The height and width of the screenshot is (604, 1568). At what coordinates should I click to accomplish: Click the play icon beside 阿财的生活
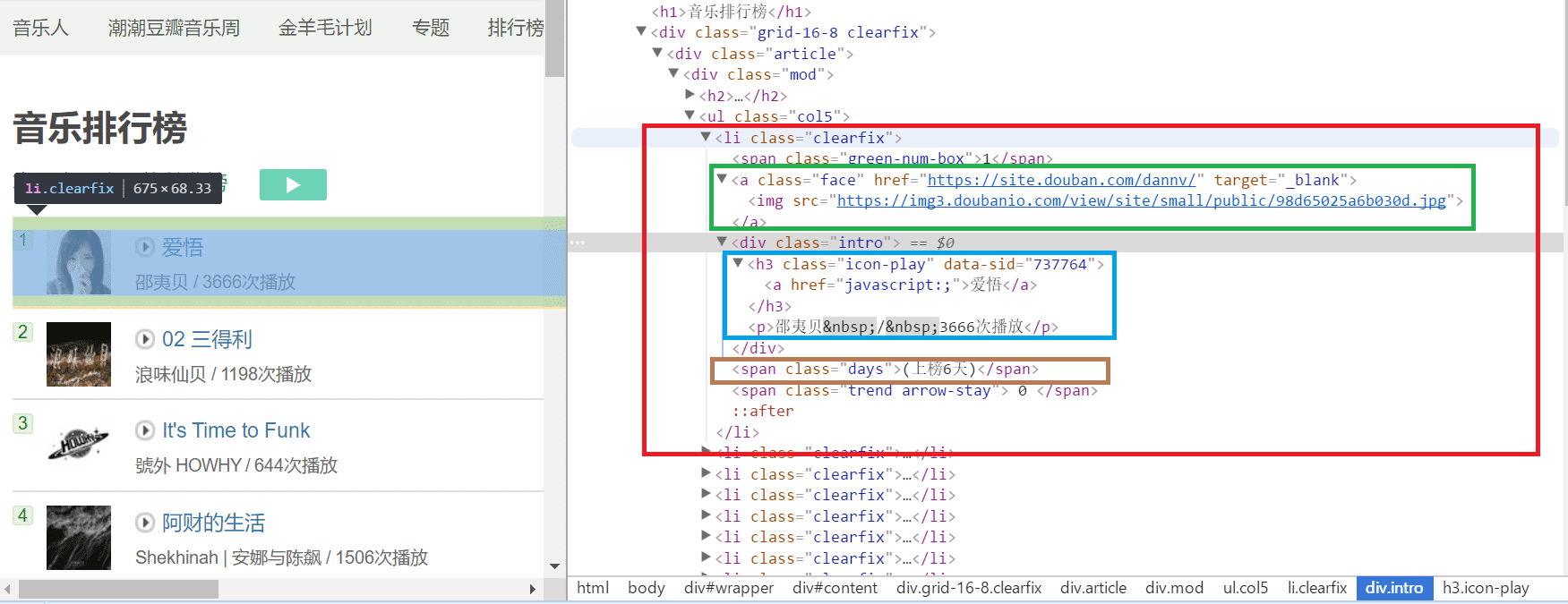click(145, 523)
